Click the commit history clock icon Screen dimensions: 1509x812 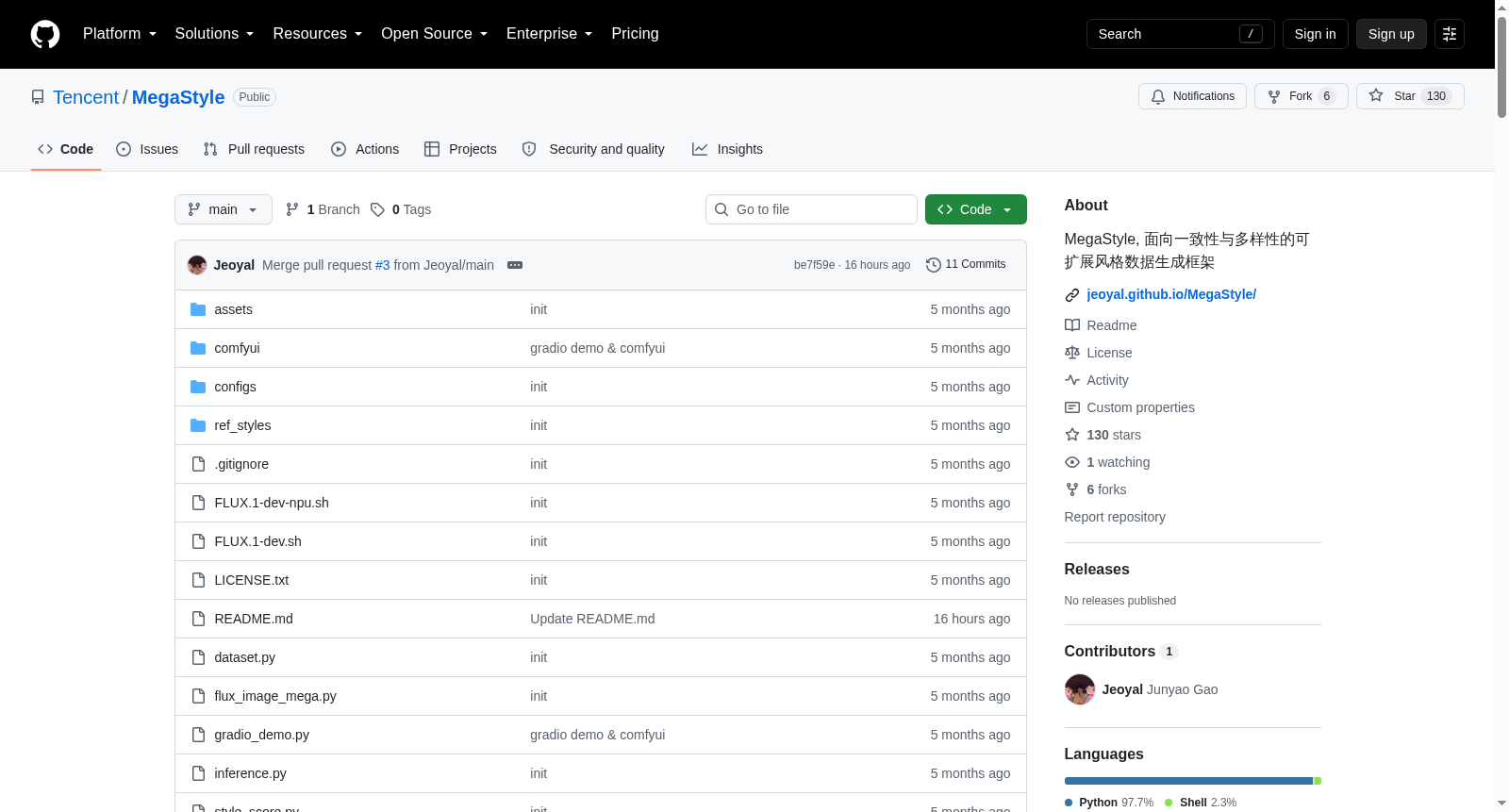coord(934,265)
